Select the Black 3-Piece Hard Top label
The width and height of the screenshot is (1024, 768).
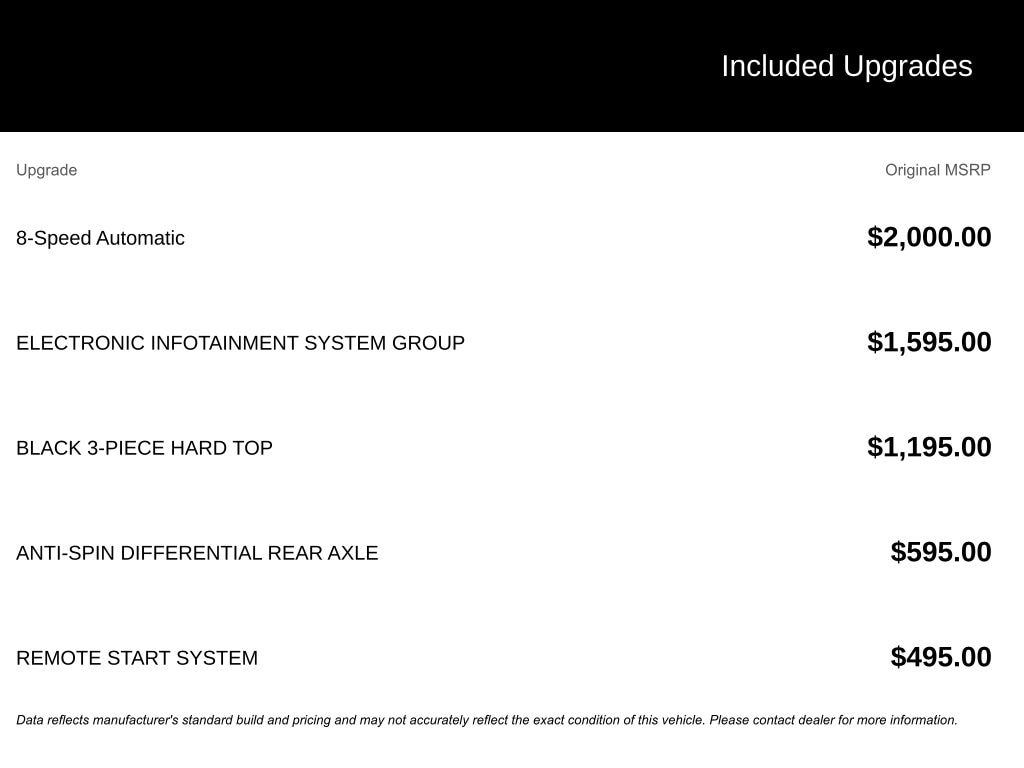click(144, 448)
